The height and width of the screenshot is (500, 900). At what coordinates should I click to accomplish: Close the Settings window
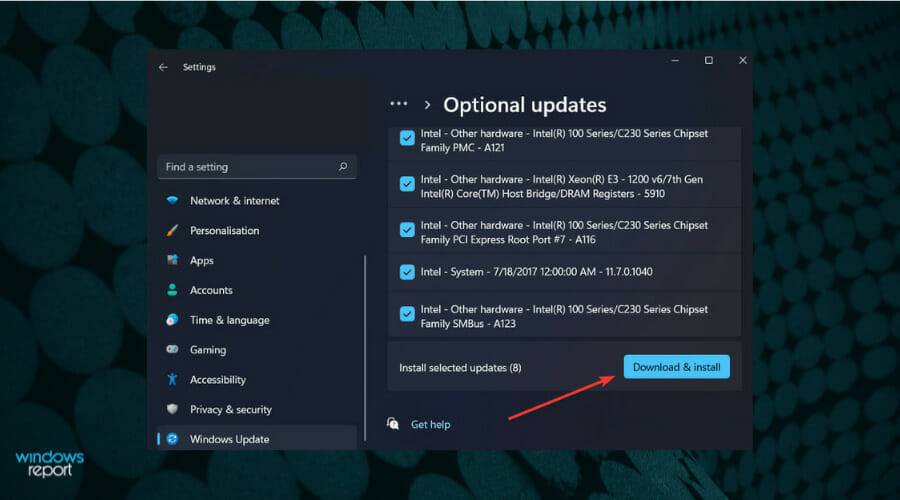(x=743, y=60)
